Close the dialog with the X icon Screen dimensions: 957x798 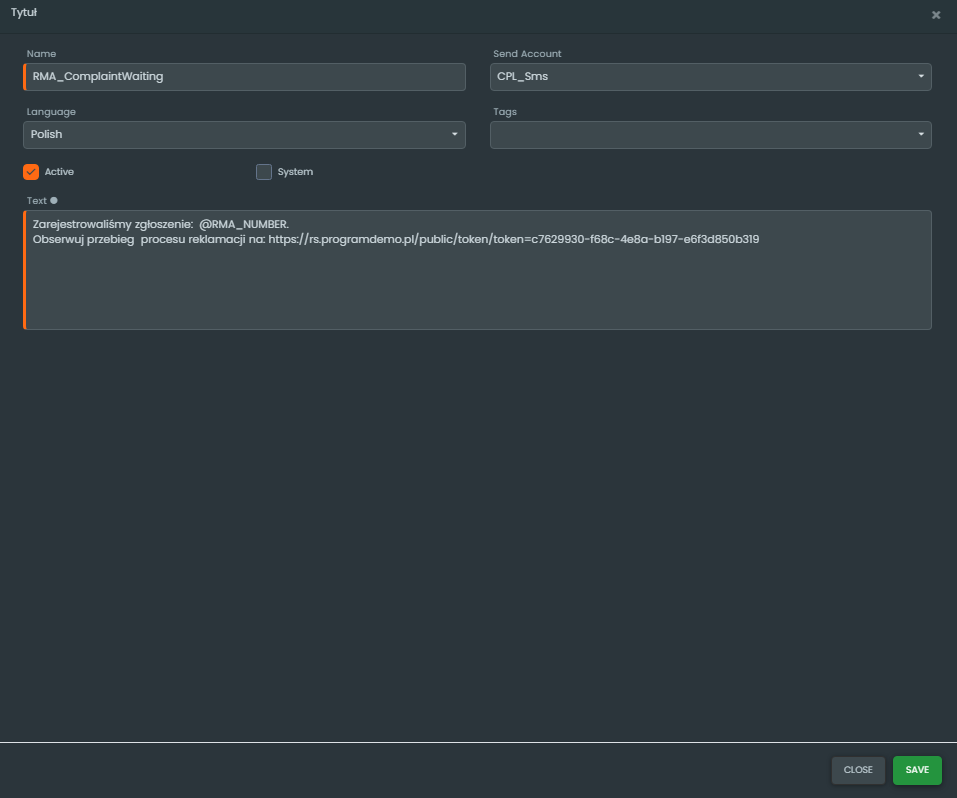pyautogui.click(x=936, y=15)
